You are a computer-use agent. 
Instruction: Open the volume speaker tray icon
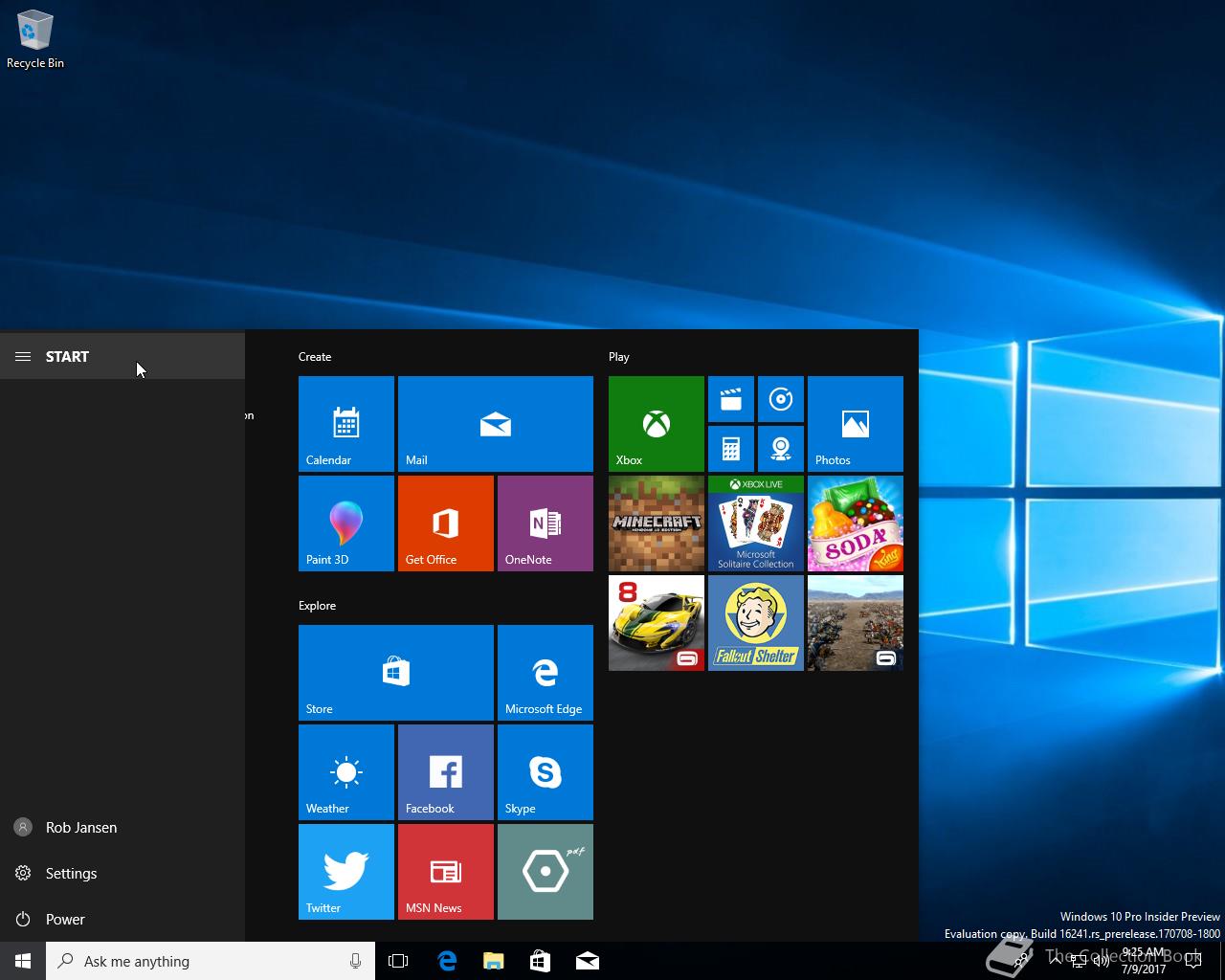(x=1101, y=961)
